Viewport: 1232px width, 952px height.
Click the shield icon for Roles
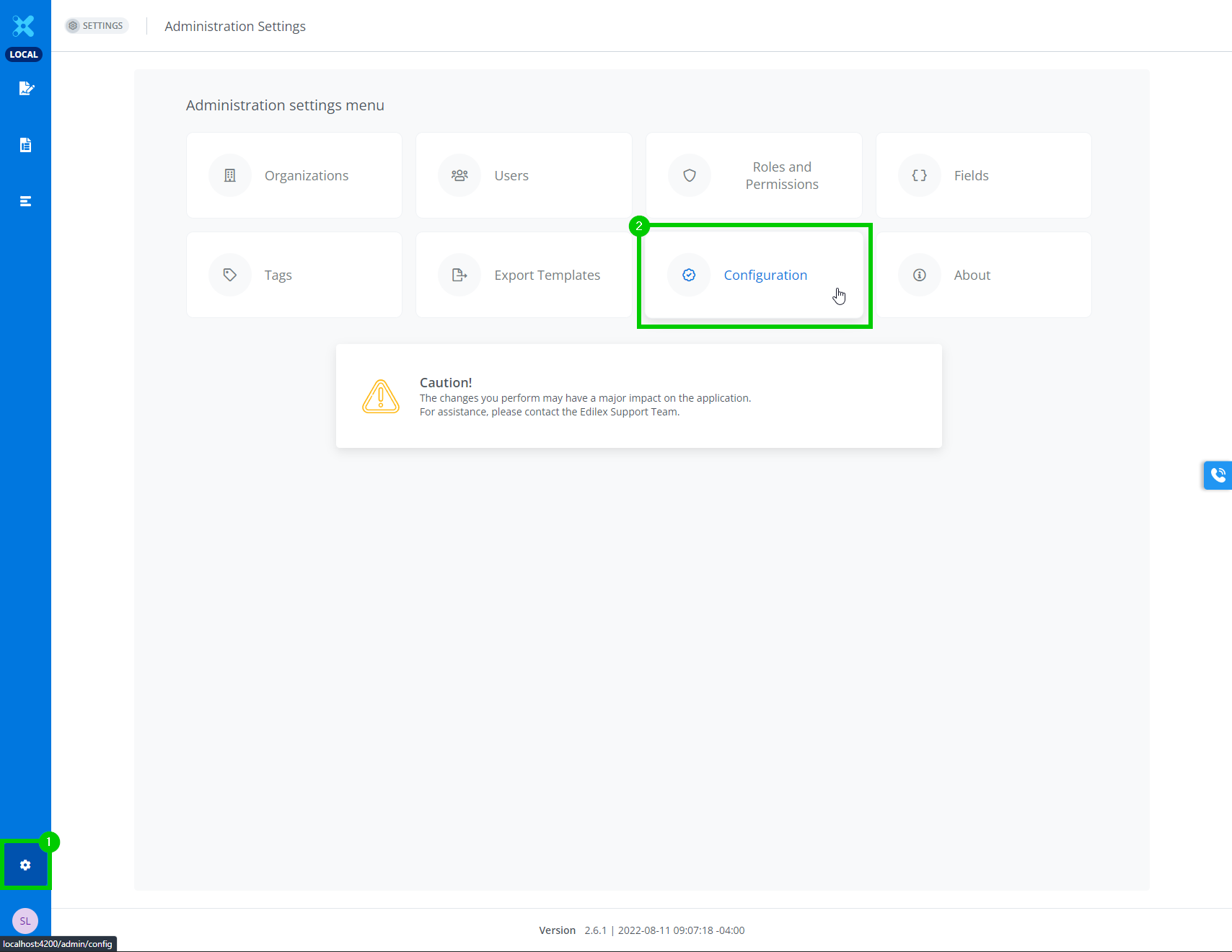pyautogui.click(x=690, y=175)
